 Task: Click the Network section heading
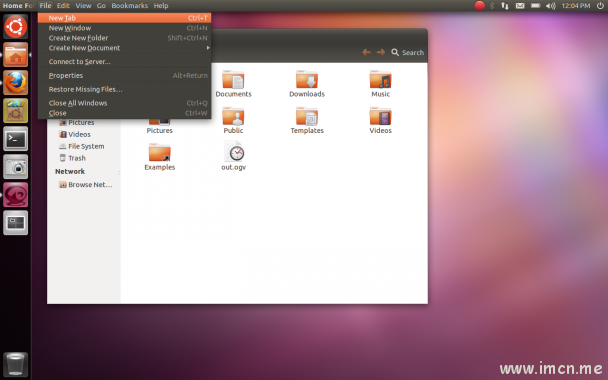tap(70, 171)
